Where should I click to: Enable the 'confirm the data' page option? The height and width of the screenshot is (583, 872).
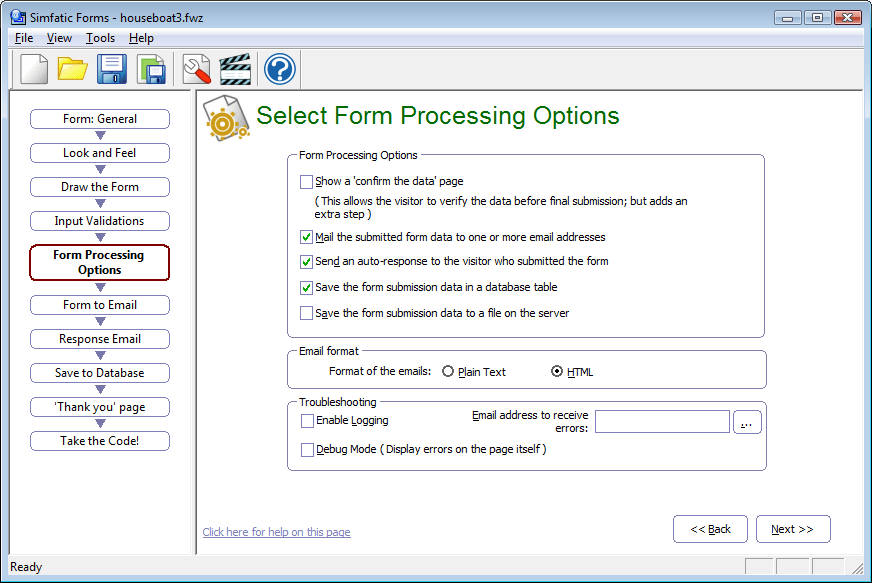[307, 180]
